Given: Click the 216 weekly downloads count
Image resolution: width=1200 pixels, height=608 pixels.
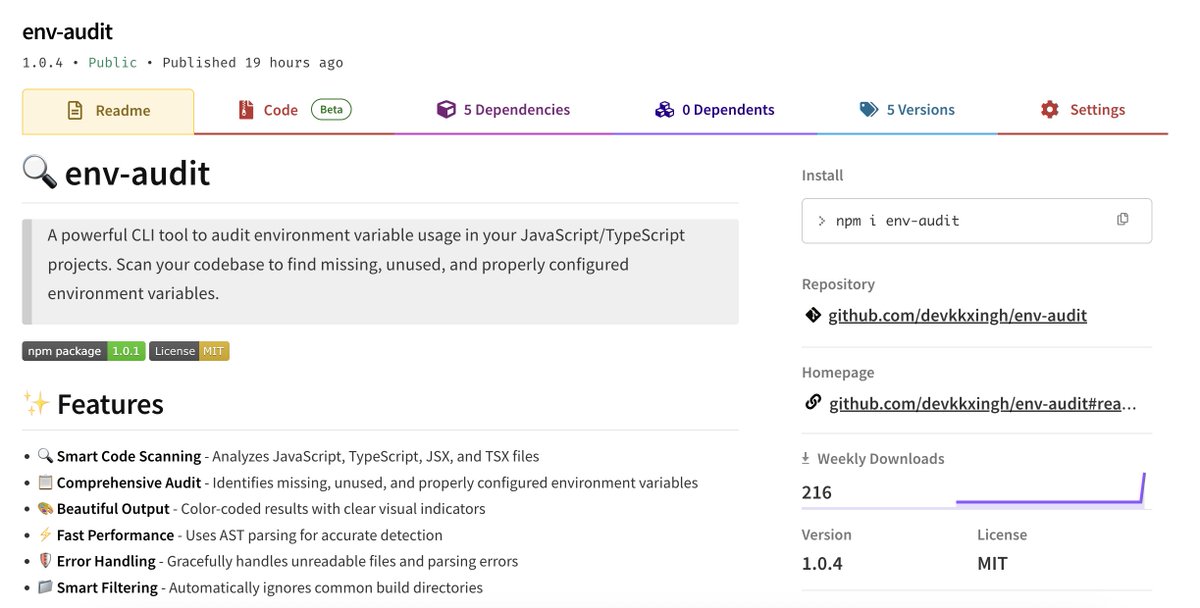Looking at the screenshot, I should pyautogui.click(x=817, y=492).
